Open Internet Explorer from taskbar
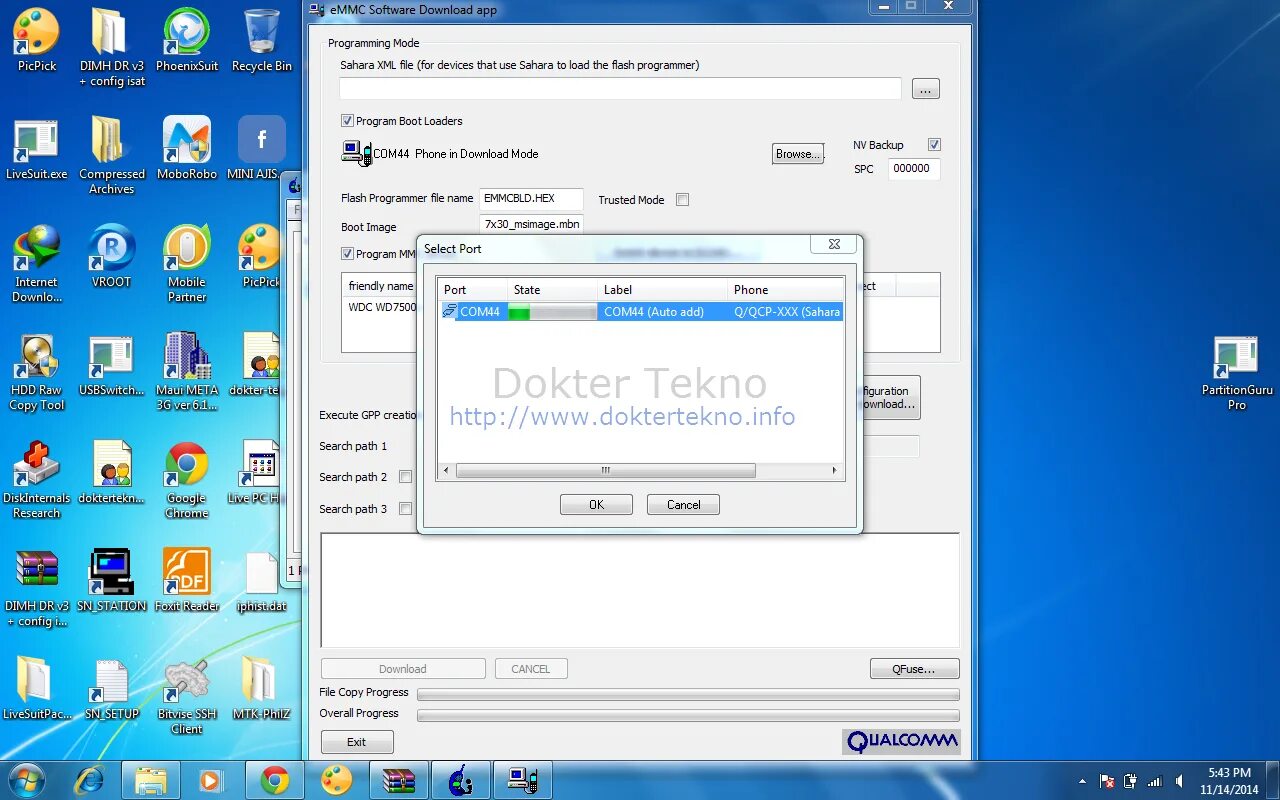 pyautogui.click(x=89, y=780)
